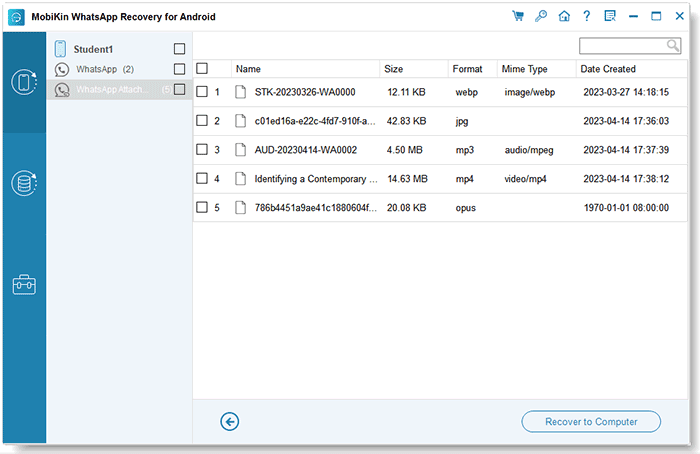The image size is (700, 454).
Task: Click the opus format cell
Action: coord(466,208)
